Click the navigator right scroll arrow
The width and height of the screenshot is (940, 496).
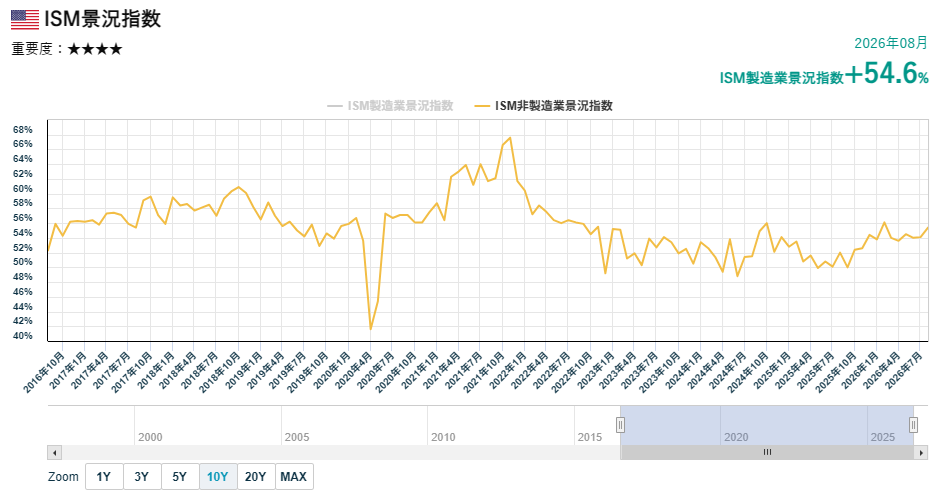coord(921,453)
